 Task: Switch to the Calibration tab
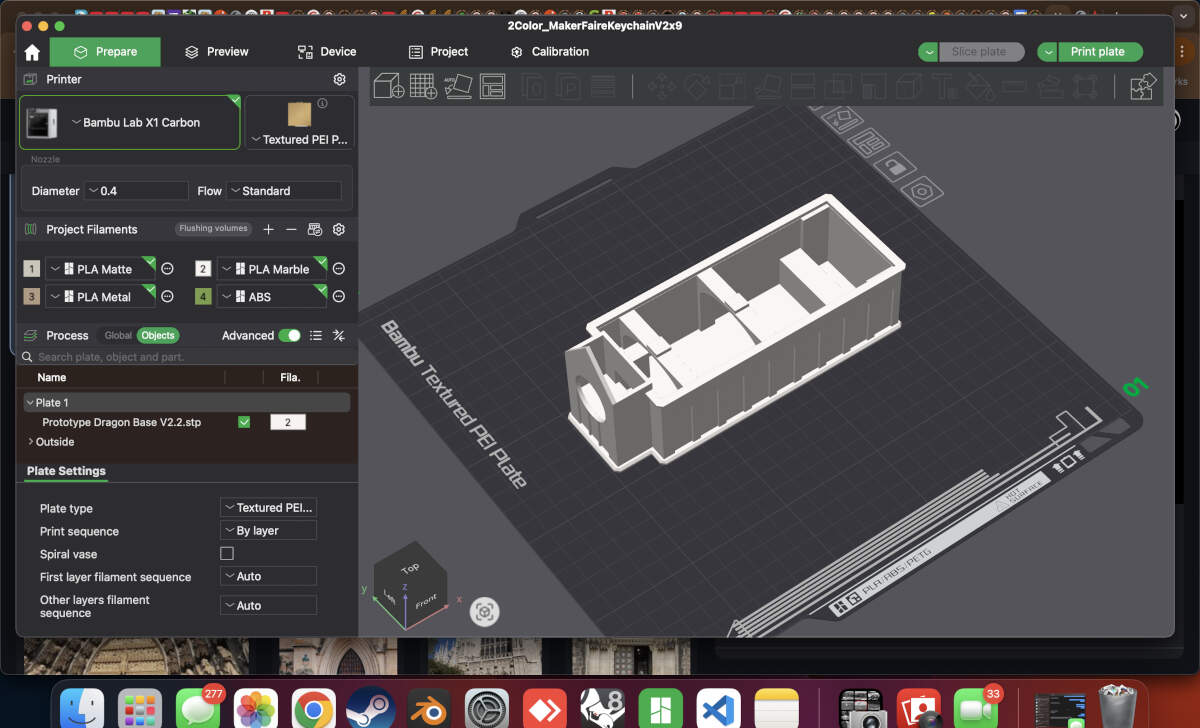[549, 52]
